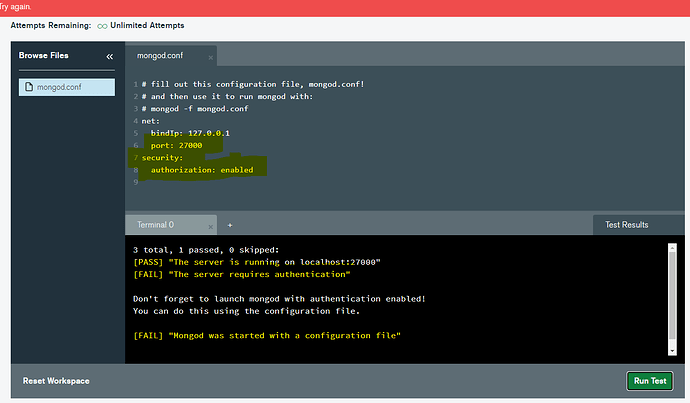Click the infinity Unlimited Attempts icon
The image size is (690, 403).
point(101,25)
